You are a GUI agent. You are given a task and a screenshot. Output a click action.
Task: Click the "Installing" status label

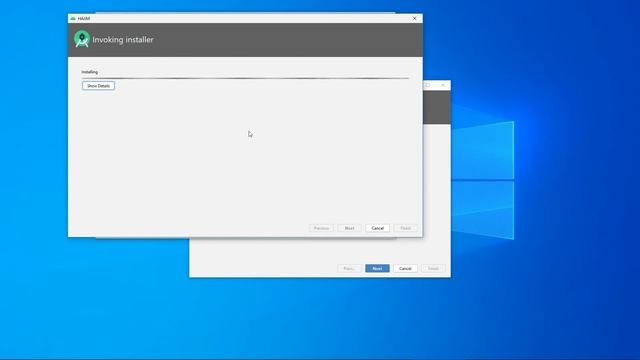[x=89, y=72]
